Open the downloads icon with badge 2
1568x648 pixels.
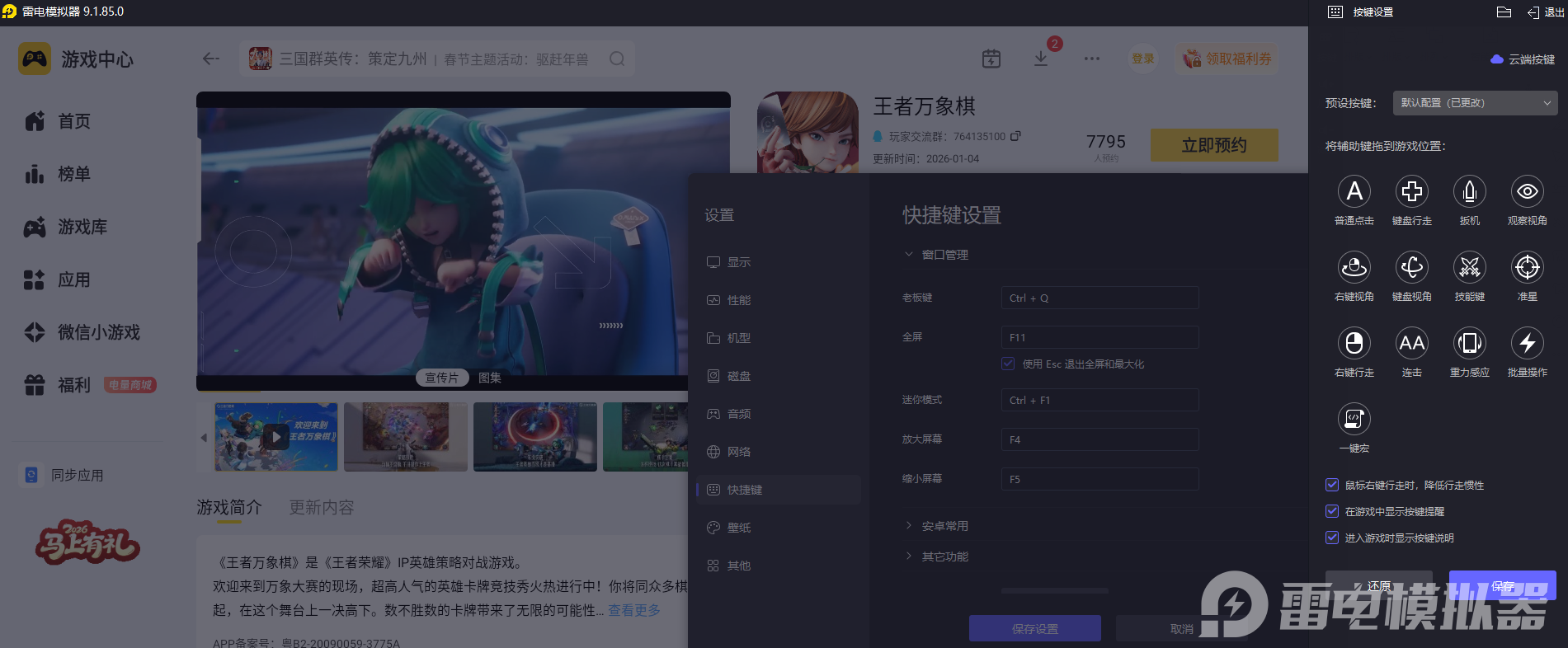(x=1041, y=59)
